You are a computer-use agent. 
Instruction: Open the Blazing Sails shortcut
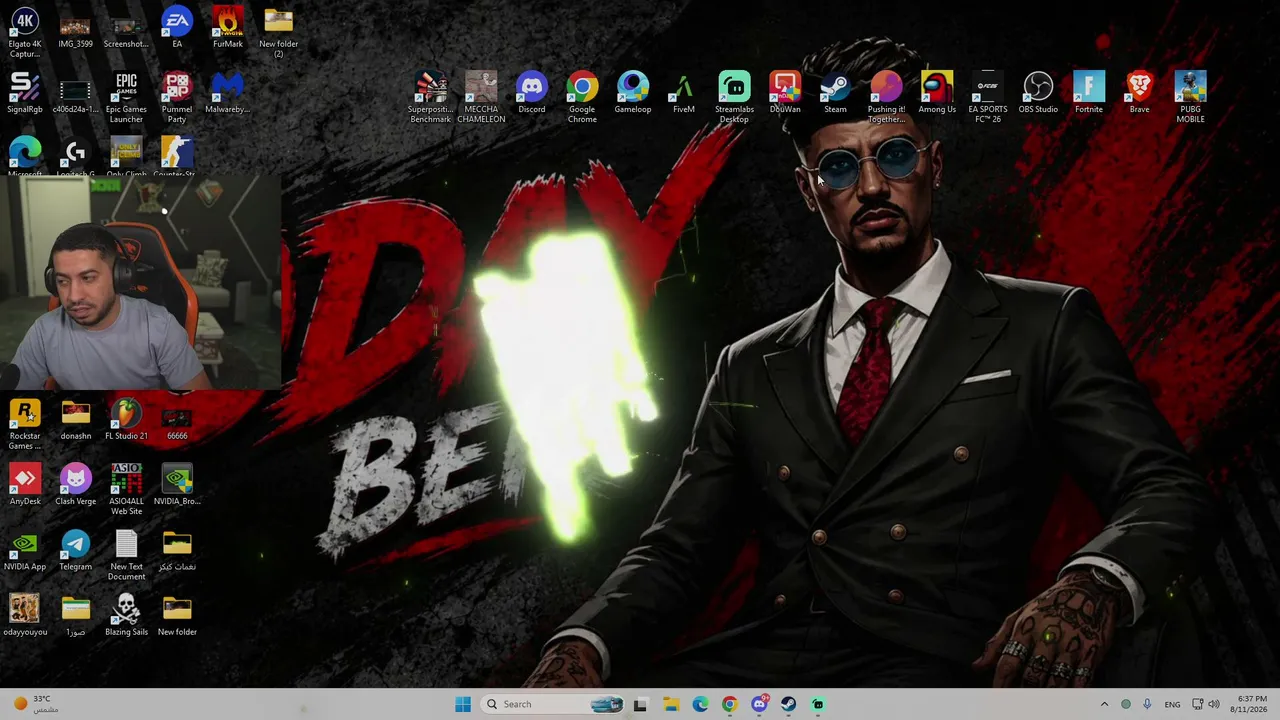126,615
